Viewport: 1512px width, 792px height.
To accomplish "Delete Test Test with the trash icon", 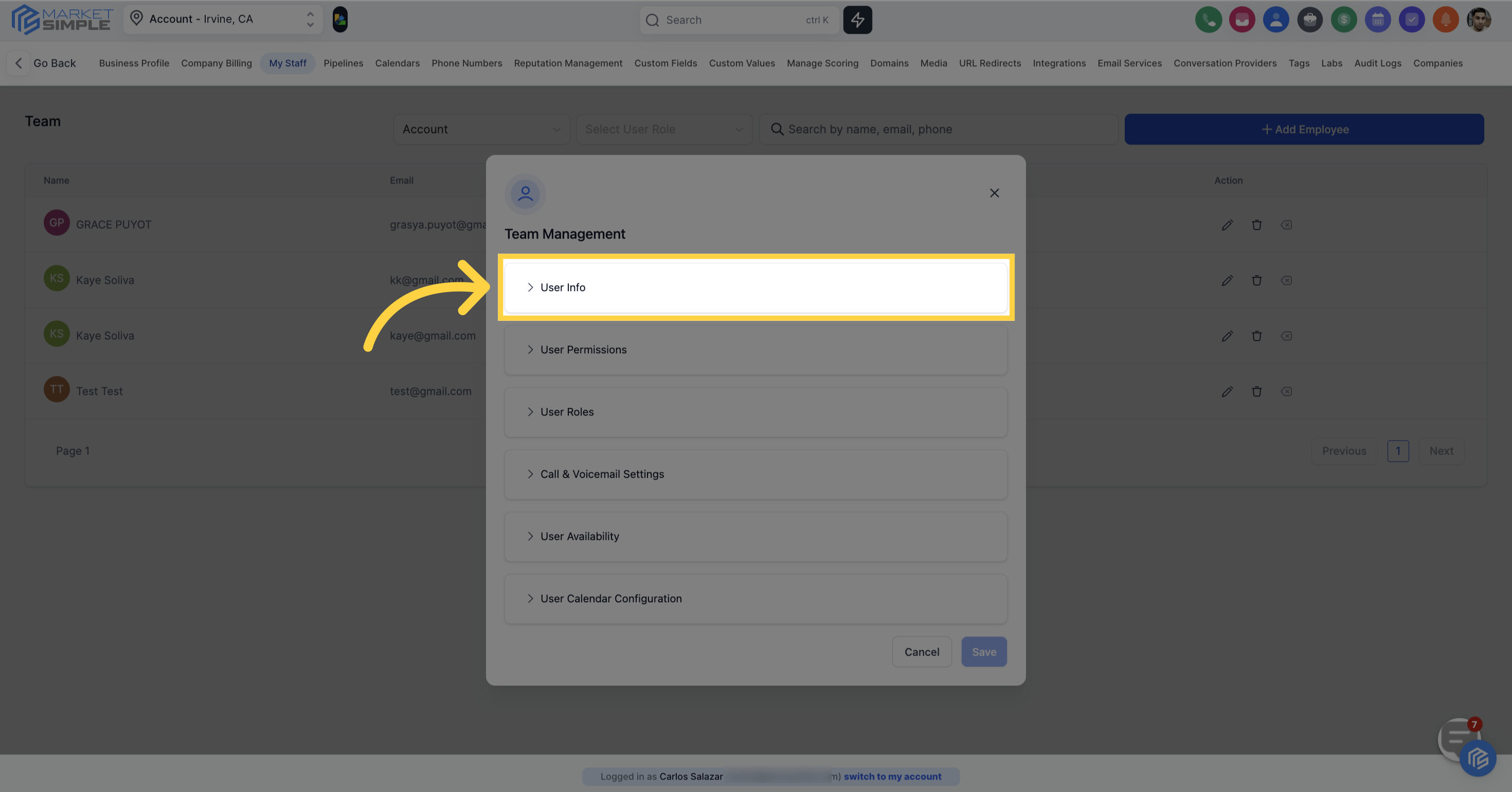I will click(1257, 391).
